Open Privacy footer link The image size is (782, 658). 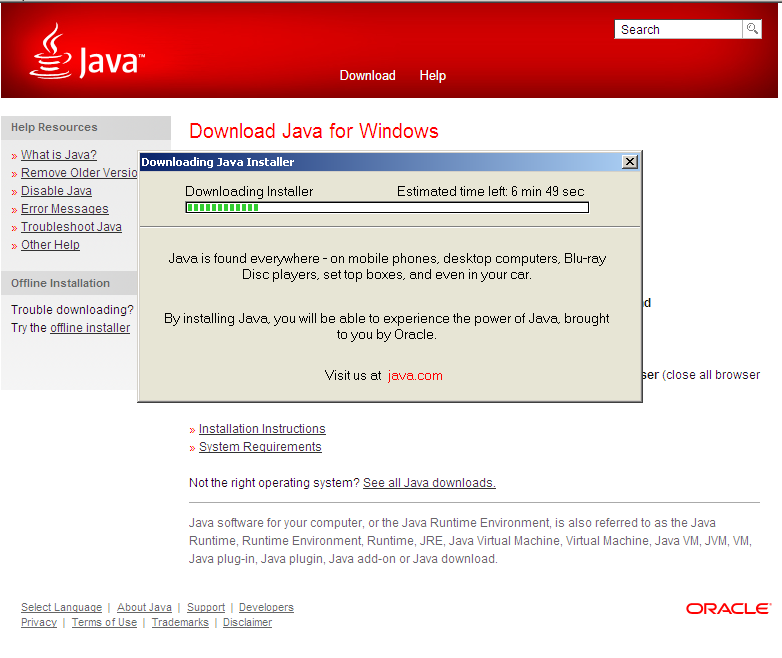click(39, 622)
